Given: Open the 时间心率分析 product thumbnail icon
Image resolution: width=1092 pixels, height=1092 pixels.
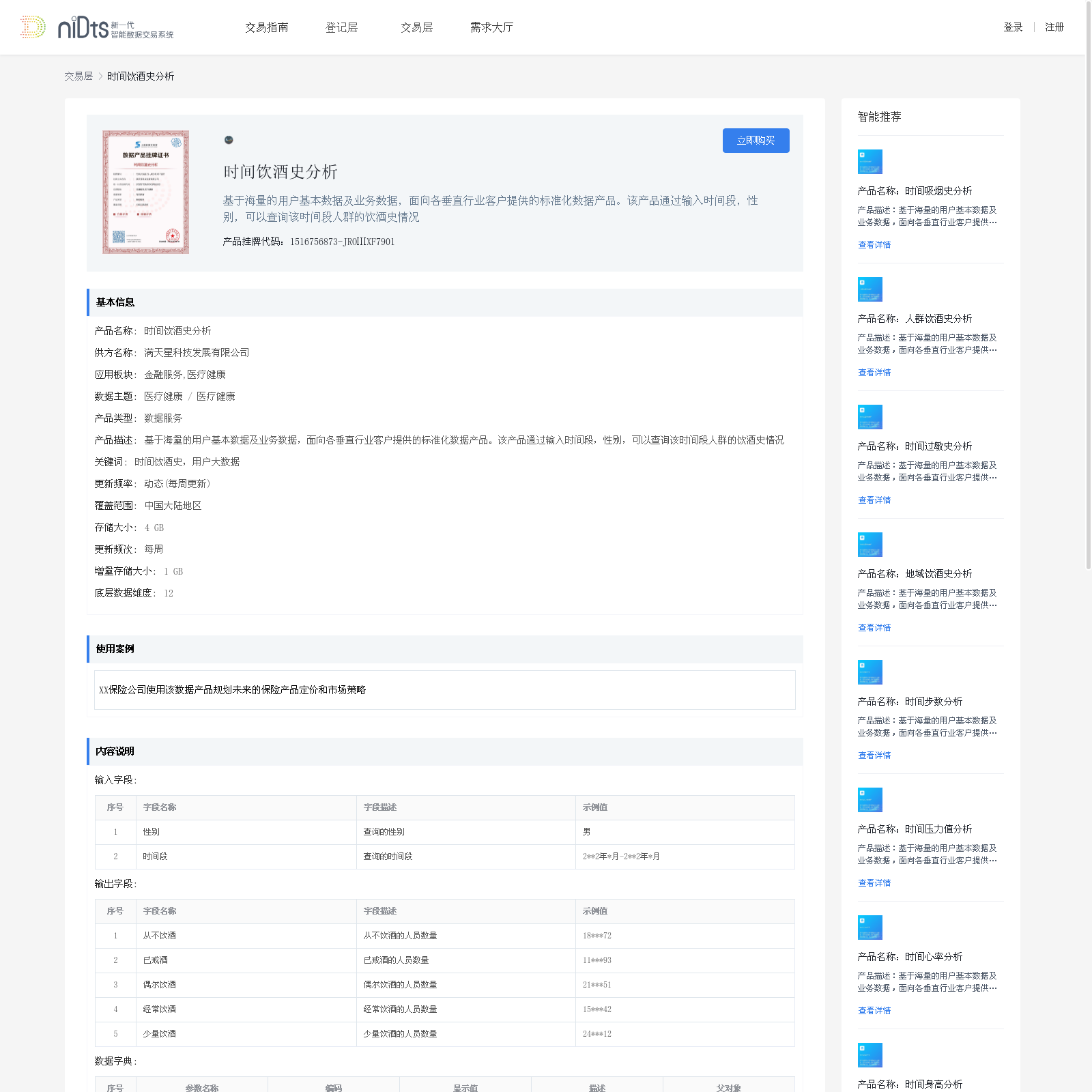Looking at the screenshot, I should [870, 928].
